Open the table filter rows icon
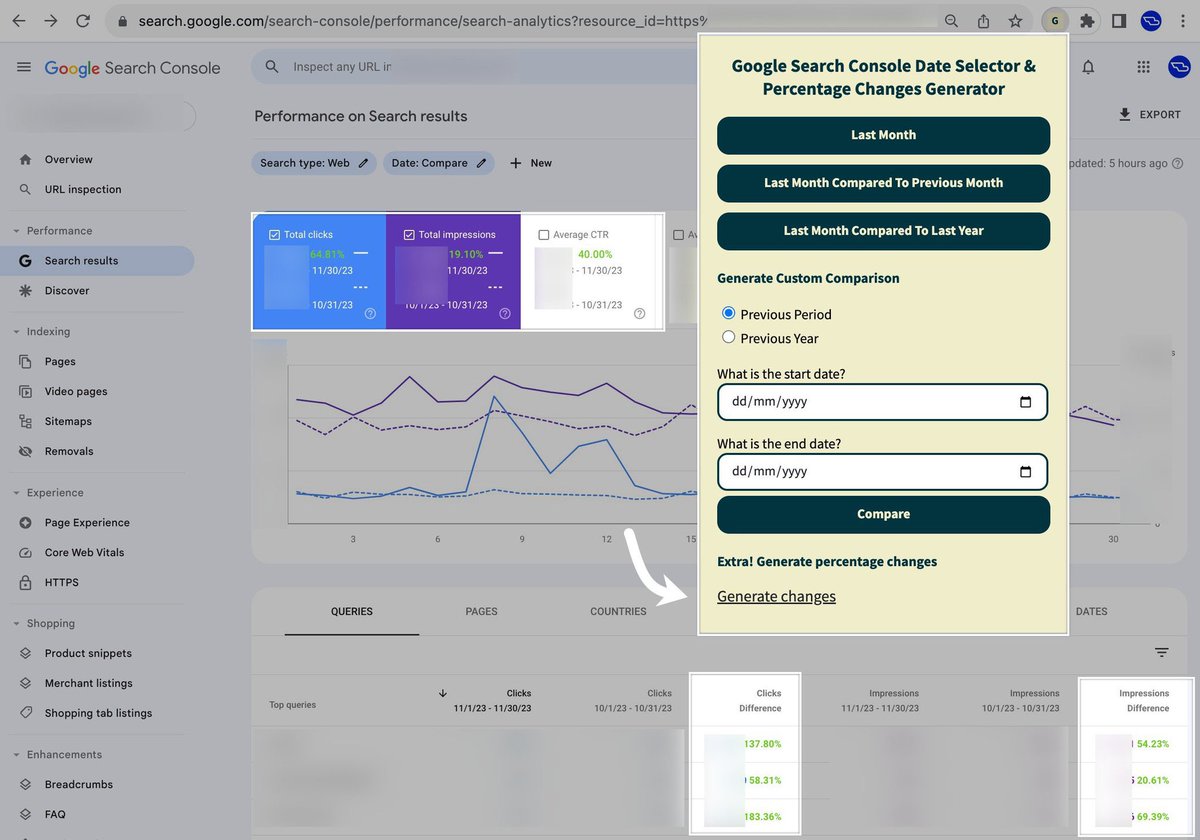 [1161, 652]
